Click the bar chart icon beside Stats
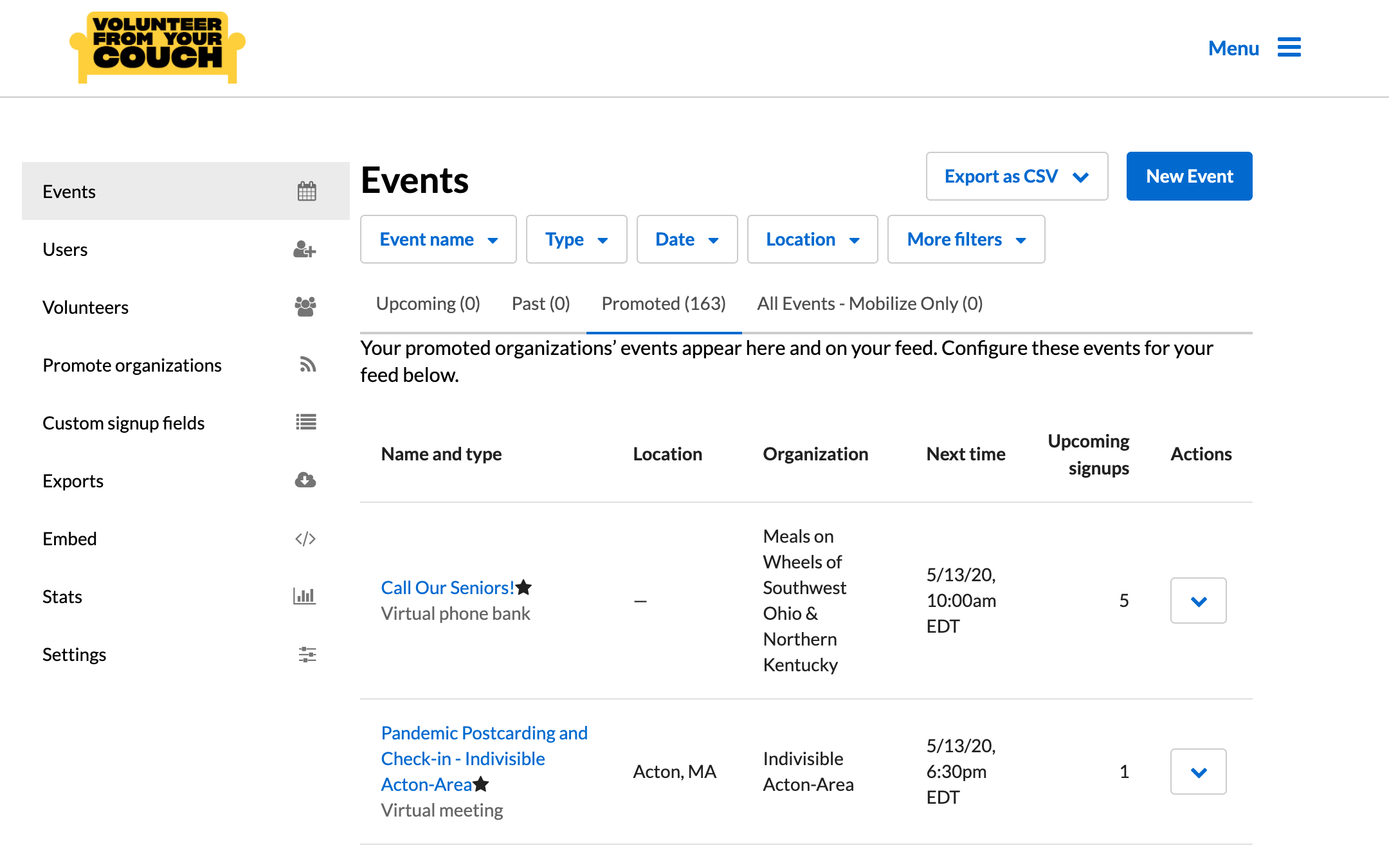Screen dimensions: 1389x868 304,596
